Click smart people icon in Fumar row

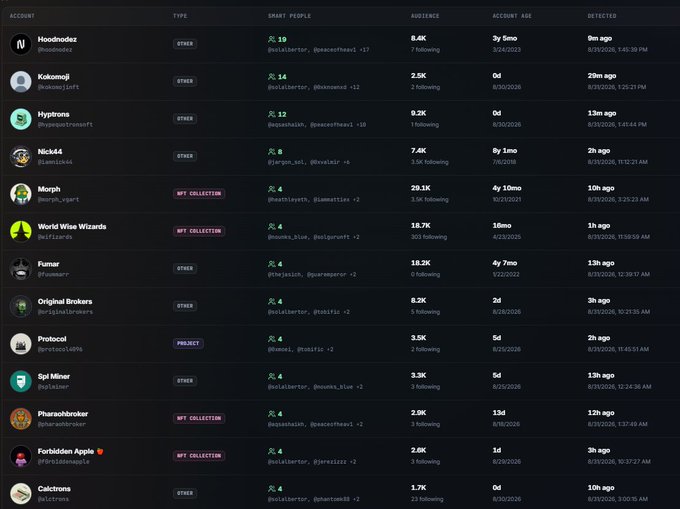pos(272,264)
